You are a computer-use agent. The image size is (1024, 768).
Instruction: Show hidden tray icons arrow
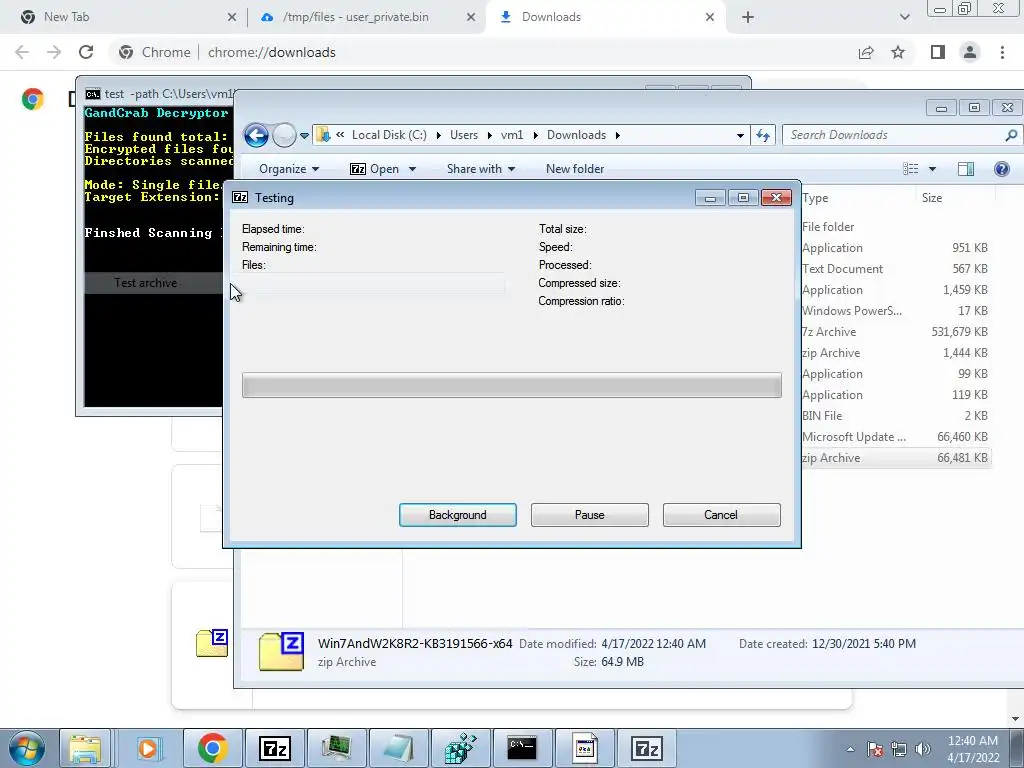850,749
